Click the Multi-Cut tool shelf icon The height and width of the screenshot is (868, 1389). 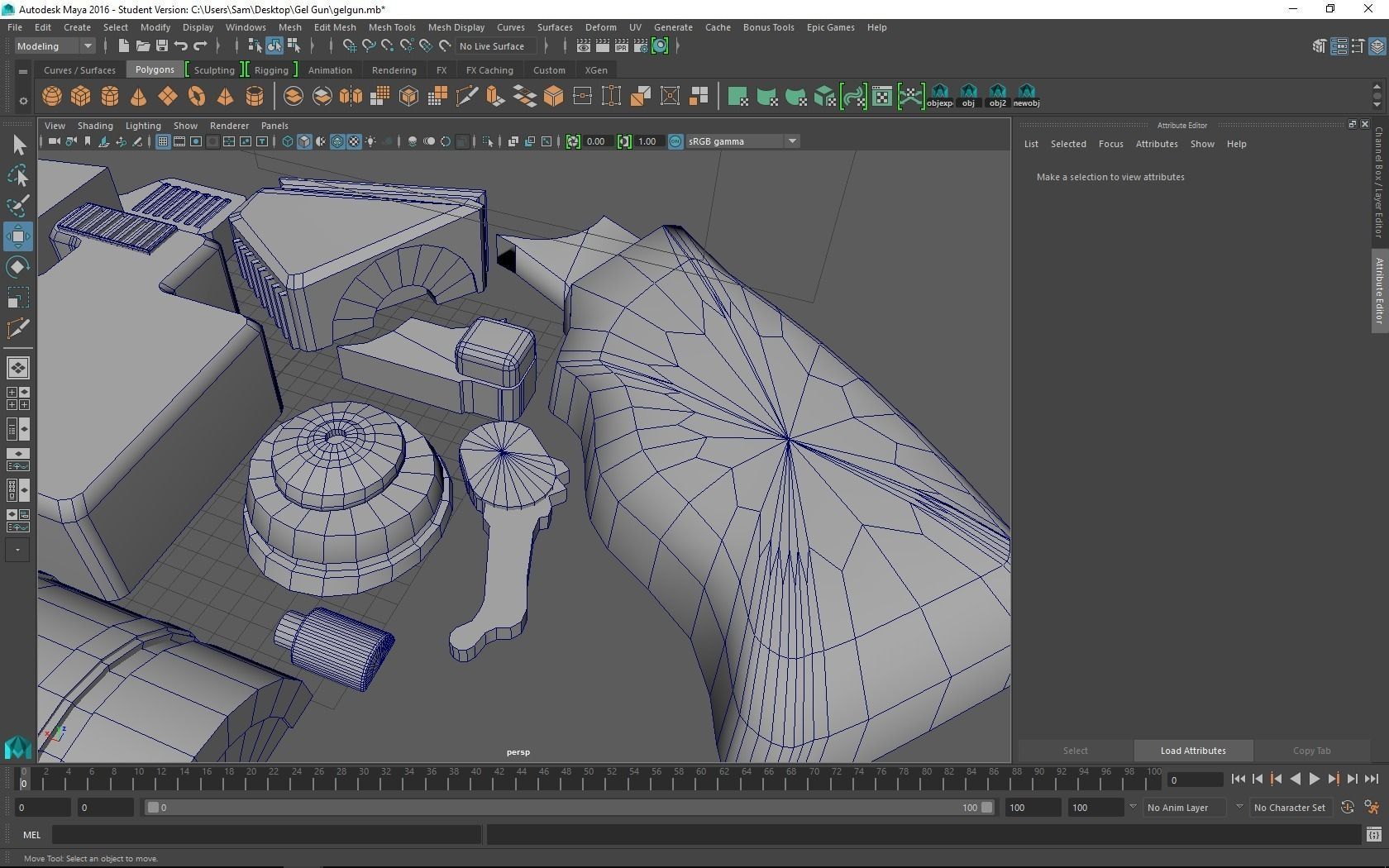(x=467, y=97)
